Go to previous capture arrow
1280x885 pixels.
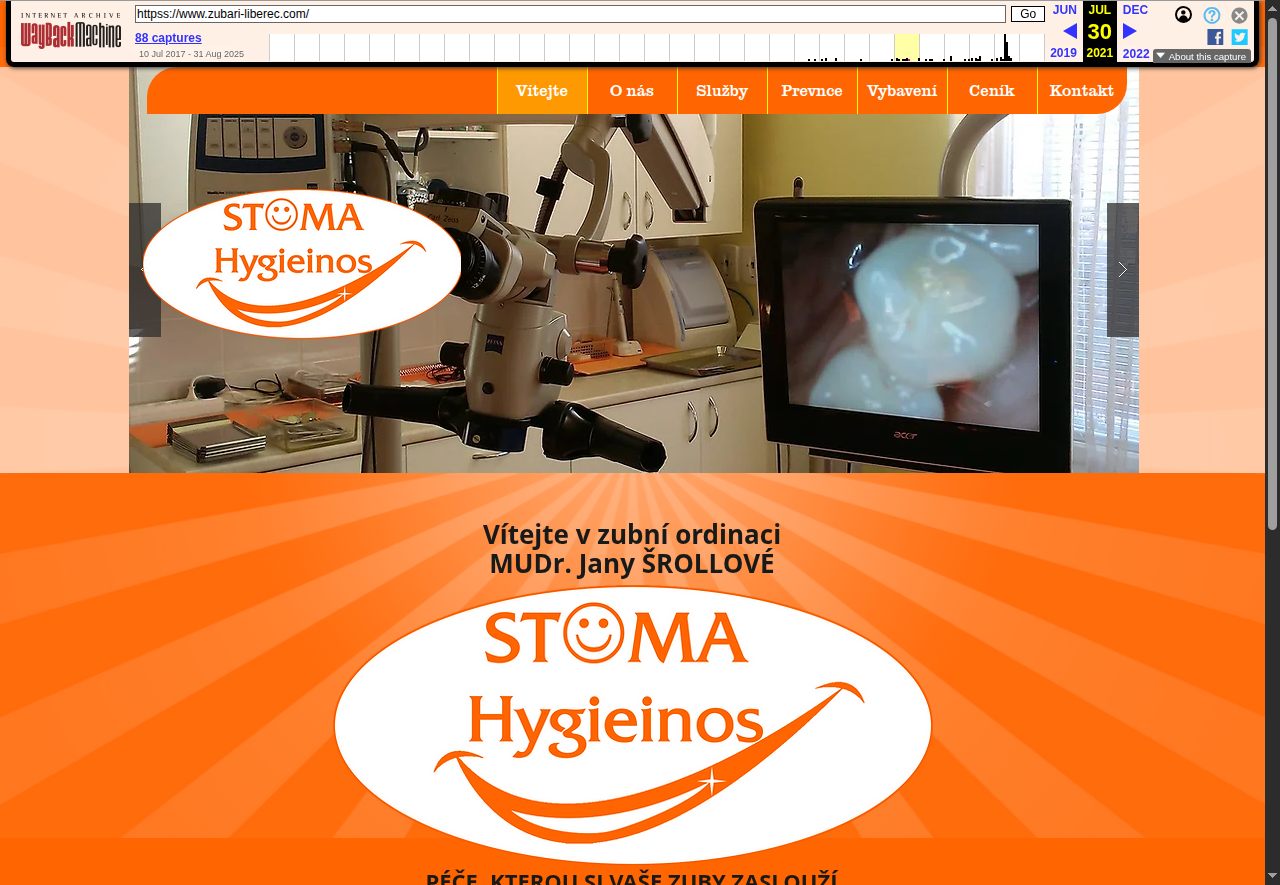(x=1069, y=31)
